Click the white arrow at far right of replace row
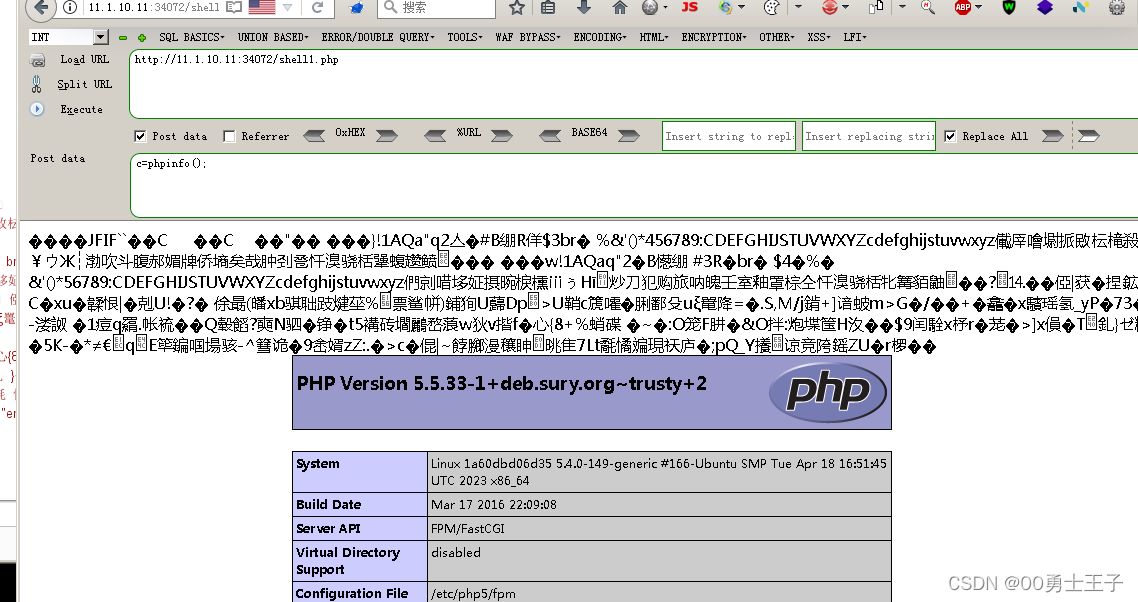The image size is (1138, 602). click(1089, 136)
